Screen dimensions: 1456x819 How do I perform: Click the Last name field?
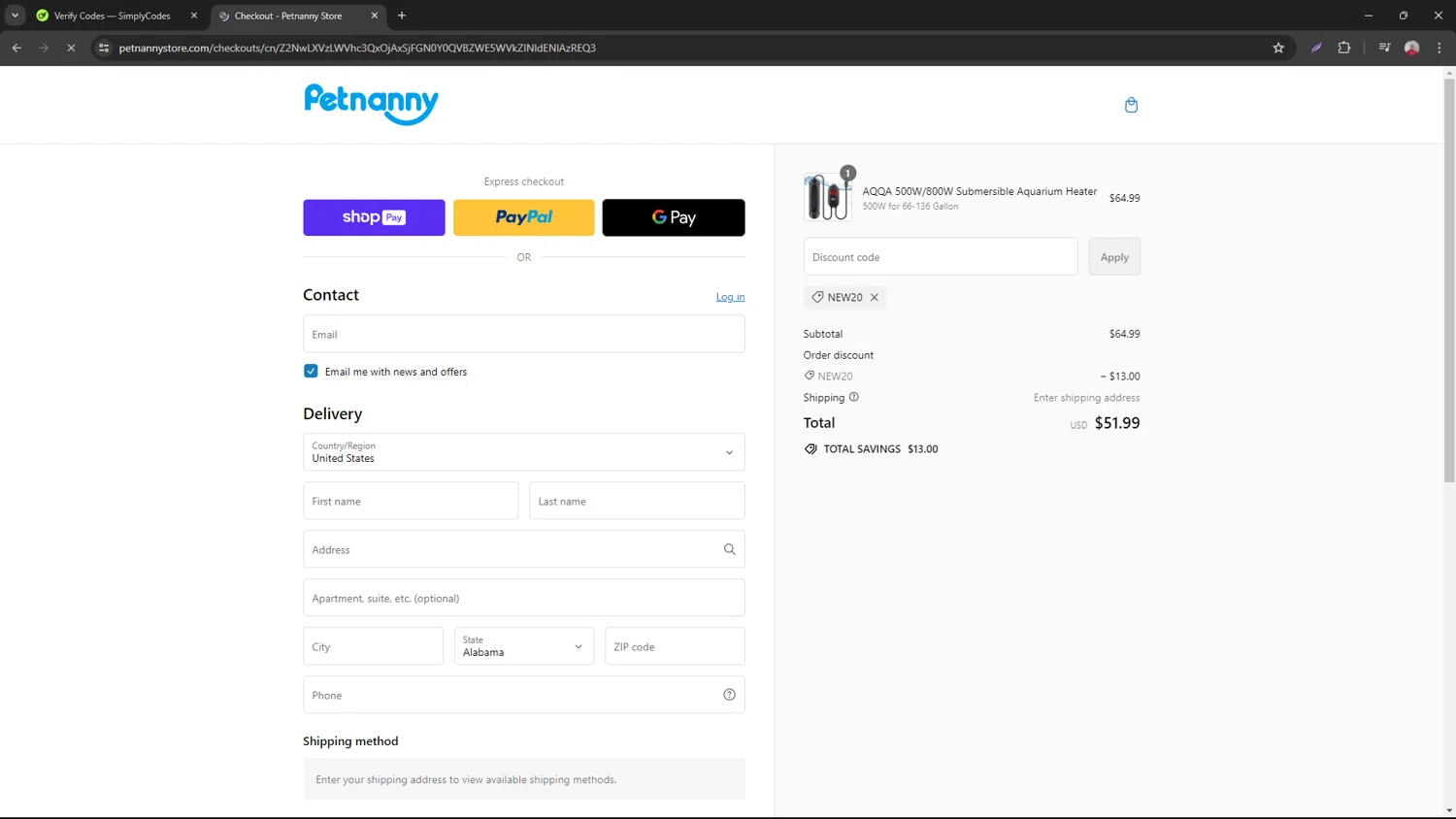point(637,501)
